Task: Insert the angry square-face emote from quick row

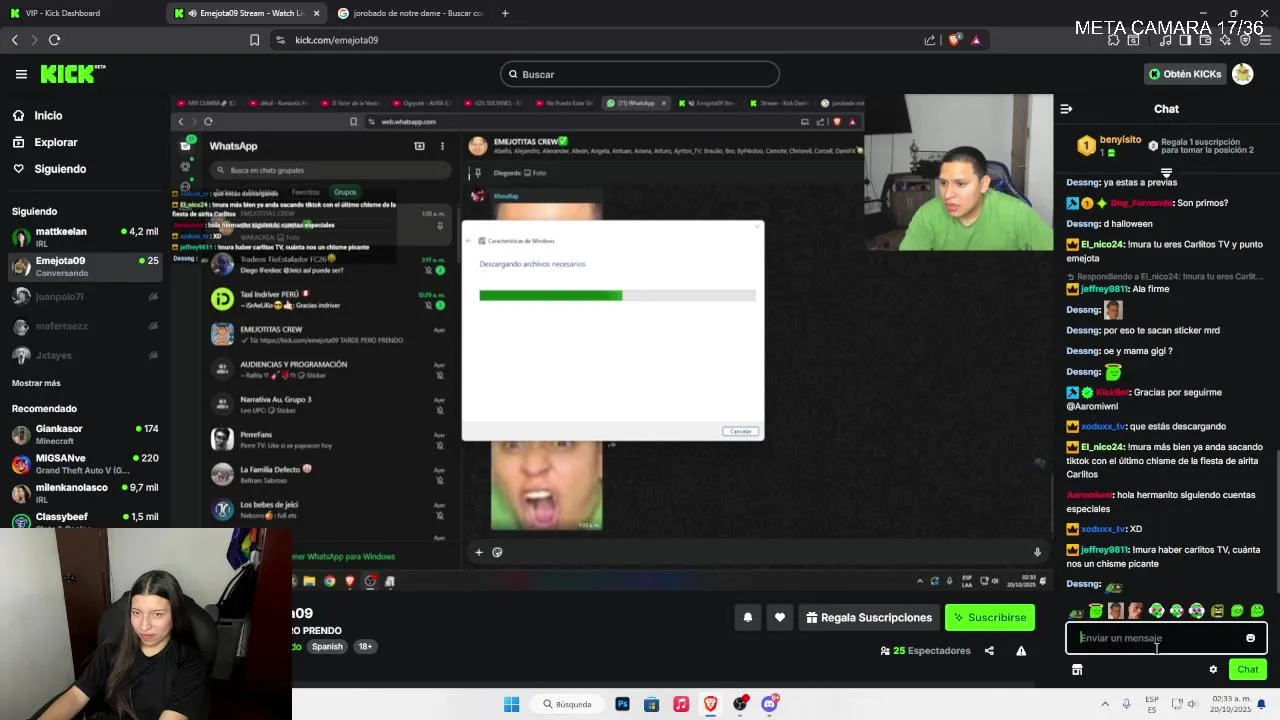Action: pos(1217,611)
